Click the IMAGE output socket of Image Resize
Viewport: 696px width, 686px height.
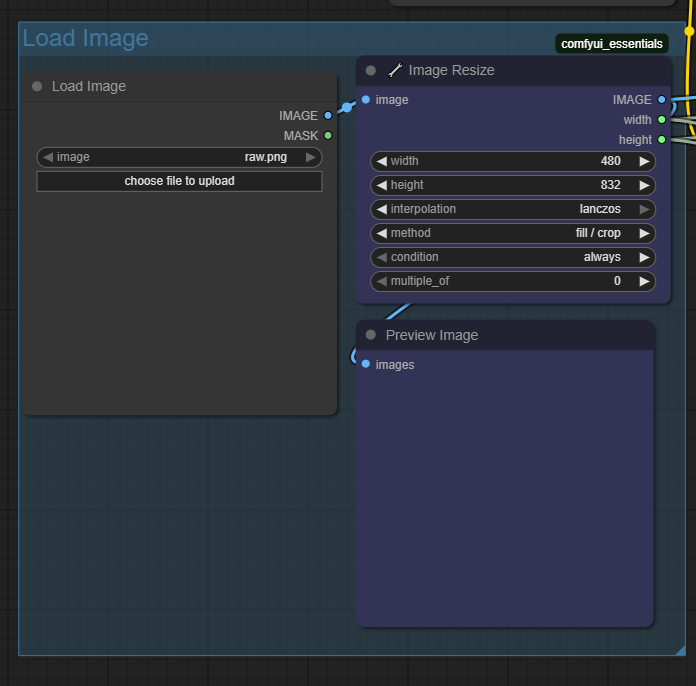[x=661, y=99]
